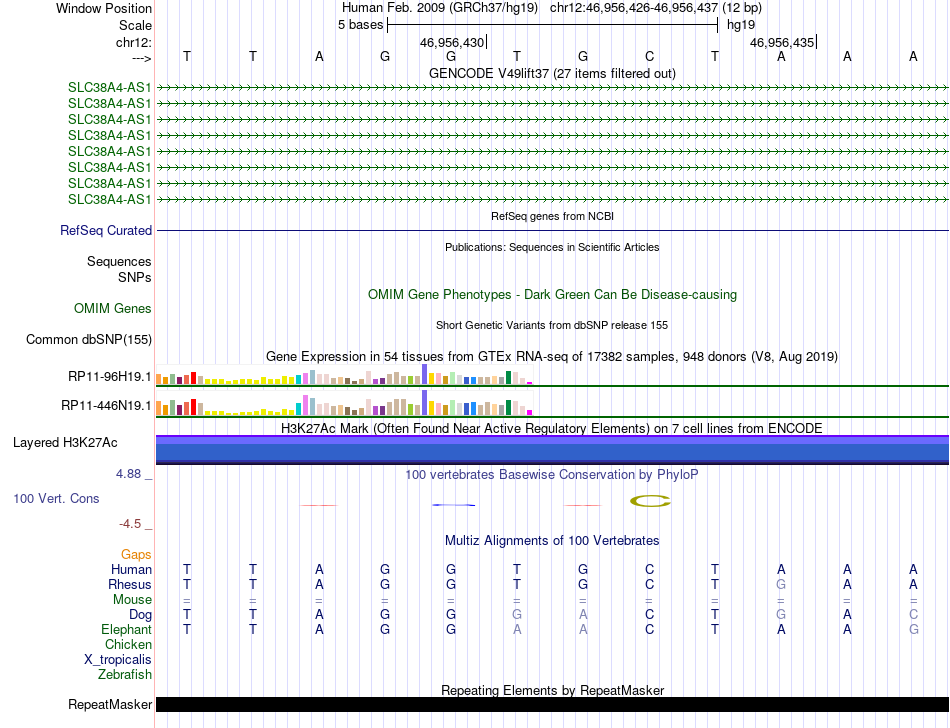Click the 46,956,435 position marker
The height and width of the screenshot is (728, 950).
[x=783, y=42]
